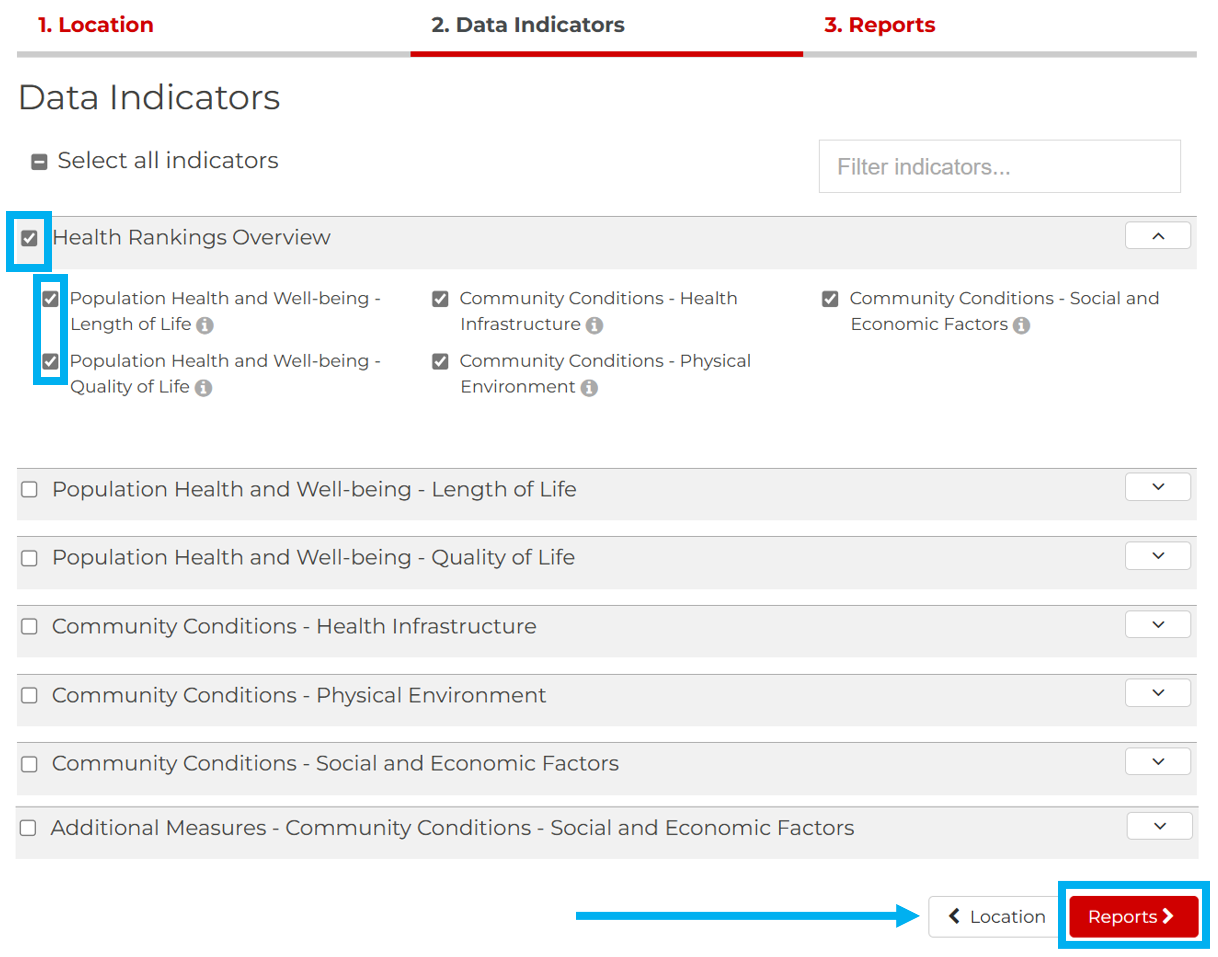Go back with the Location button

(996, 917)
